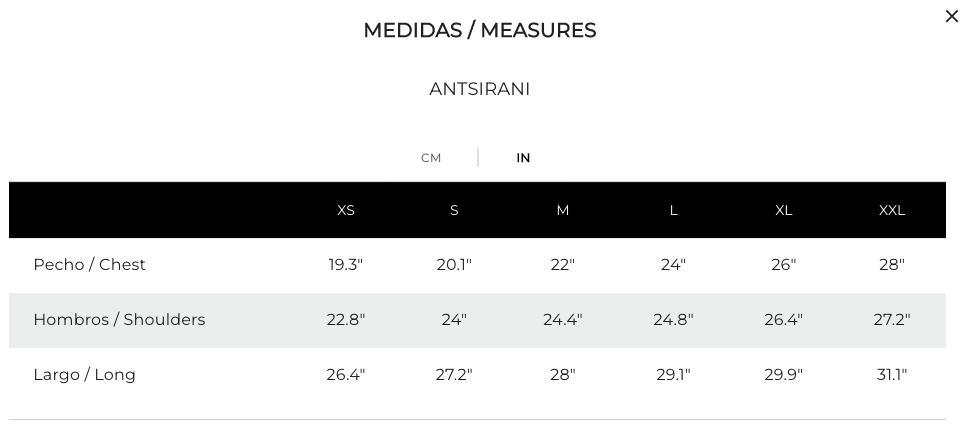Image resolution: width=969 pixels, height=432 pixels.
Task: Click the 19.3" chest value for XS
Action: [346, 265]
